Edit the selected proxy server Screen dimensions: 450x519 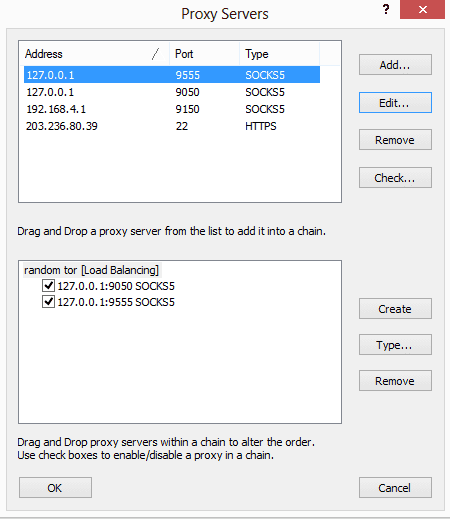tap(395, 103)
